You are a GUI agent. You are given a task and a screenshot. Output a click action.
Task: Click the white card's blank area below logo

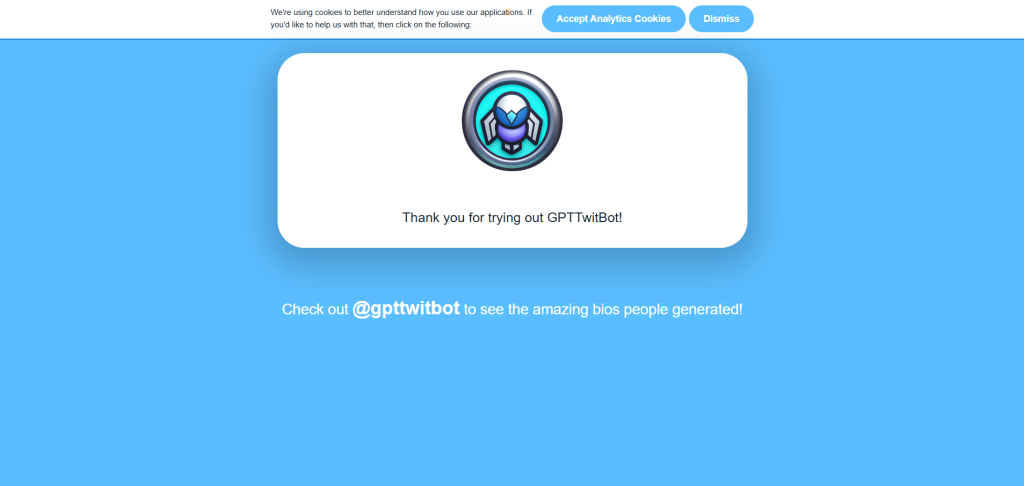512,189
